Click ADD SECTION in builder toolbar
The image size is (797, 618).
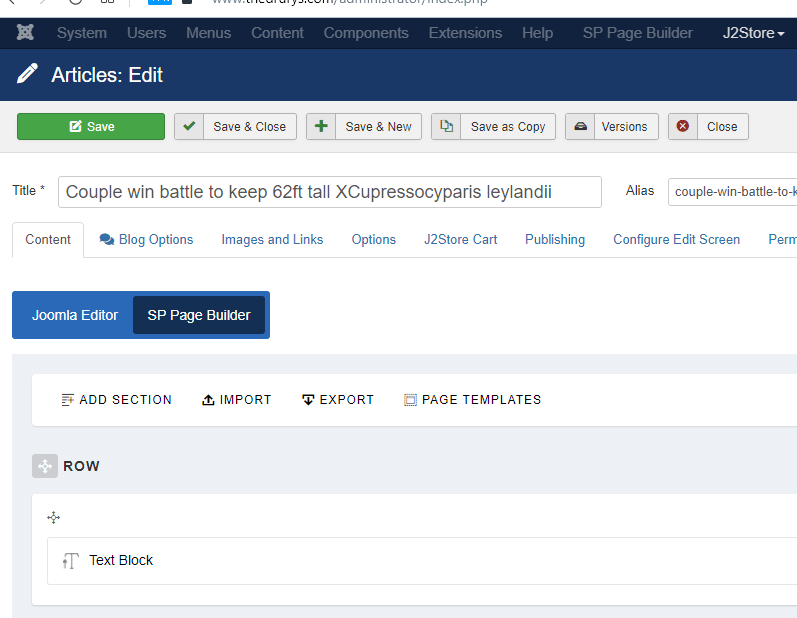pos(116,400)
